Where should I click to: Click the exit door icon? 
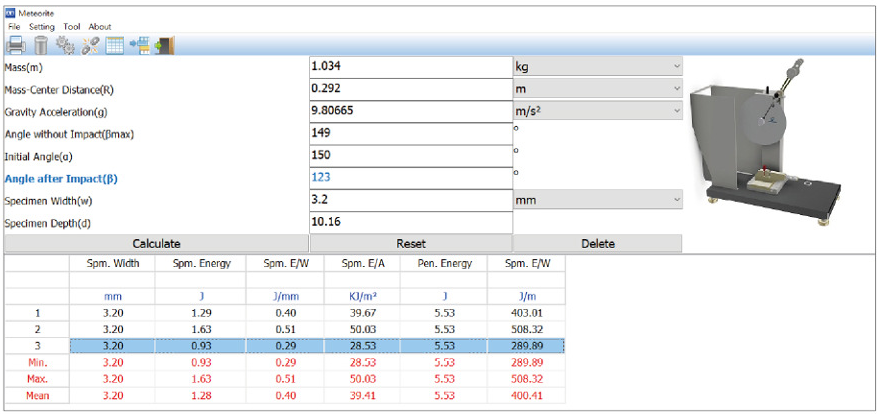pos(165,46)
